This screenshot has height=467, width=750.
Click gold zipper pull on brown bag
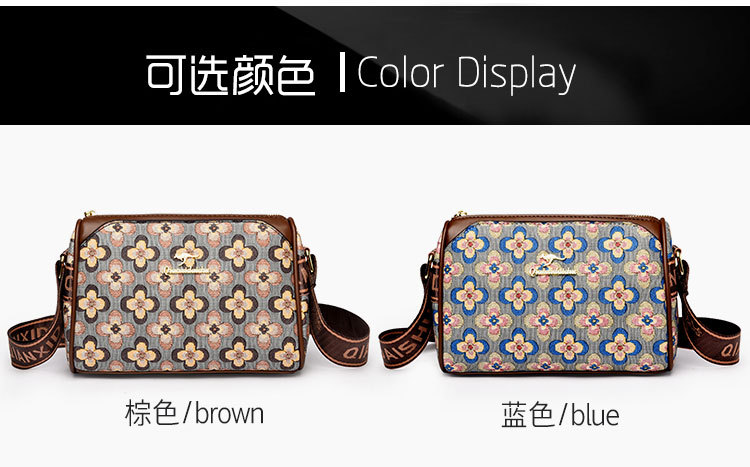point(89,213)
